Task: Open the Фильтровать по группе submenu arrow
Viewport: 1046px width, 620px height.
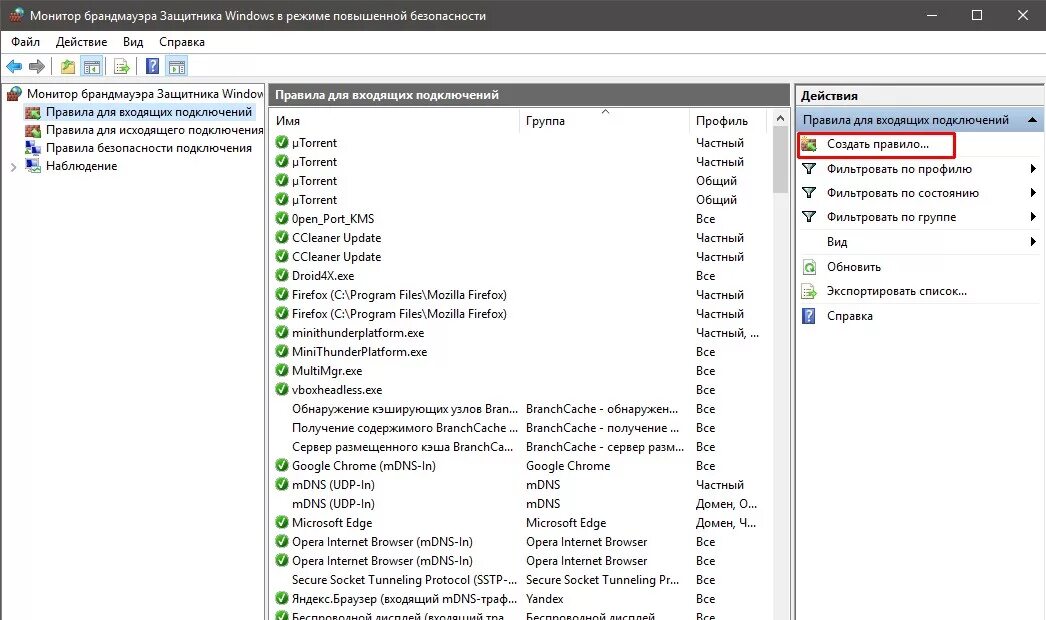Action: [1033, 217]
